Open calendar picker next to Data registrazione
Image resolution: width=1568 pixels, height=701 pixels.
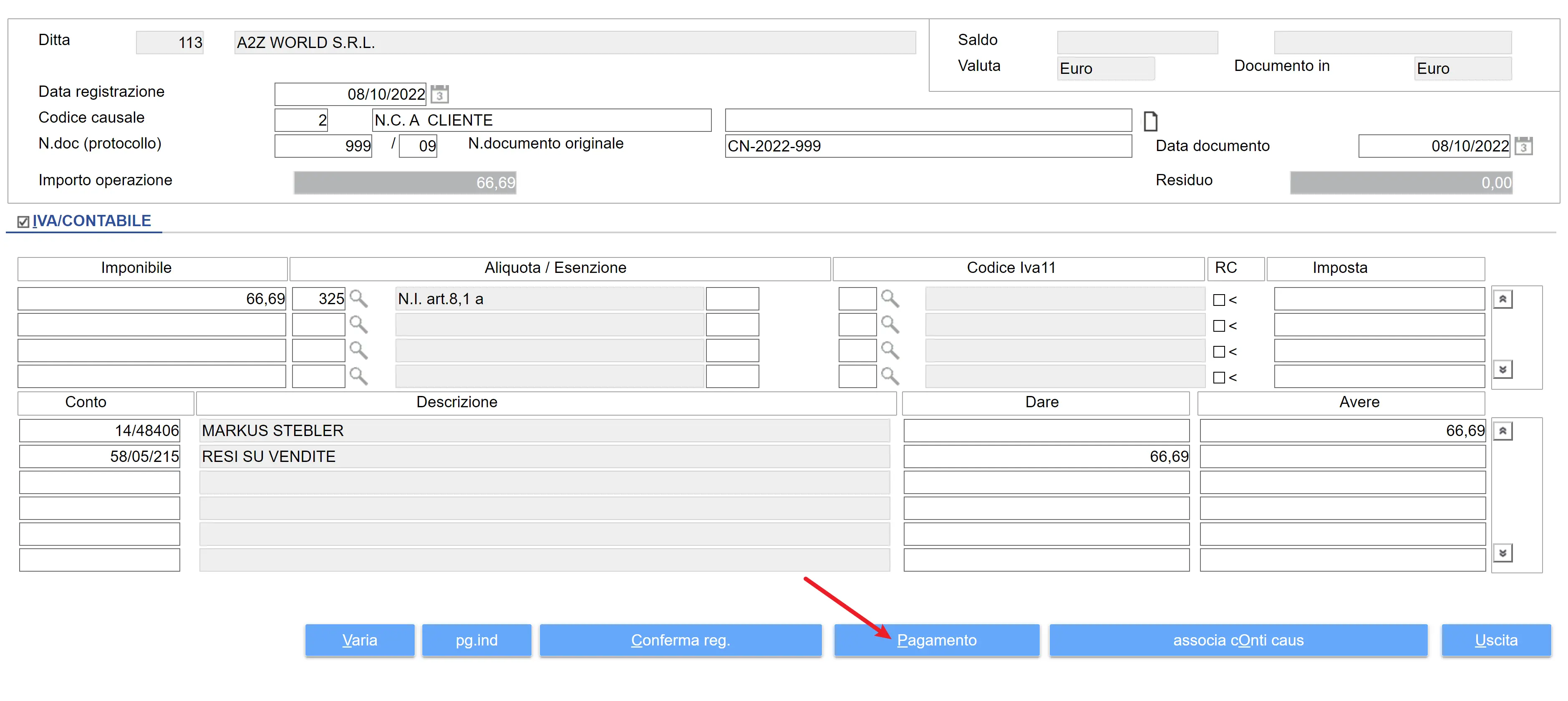click(439, 94)
